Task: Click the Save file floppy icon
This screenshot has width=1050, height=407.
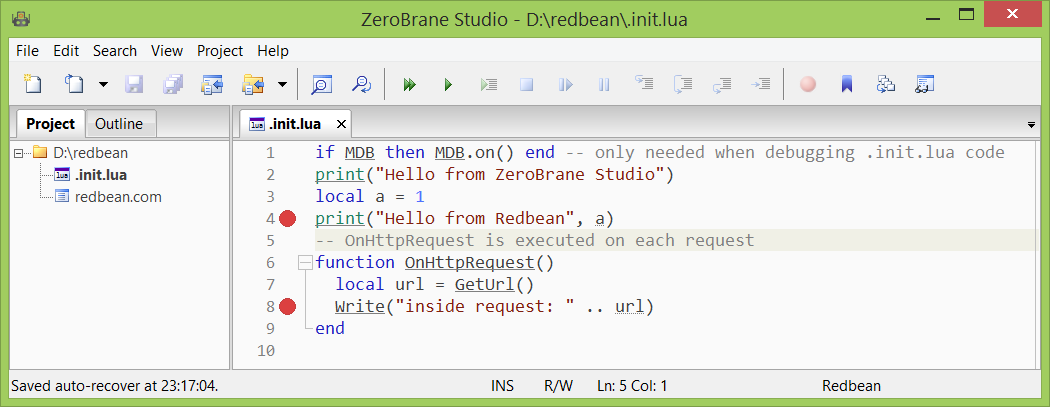Action: pos(134,84)
